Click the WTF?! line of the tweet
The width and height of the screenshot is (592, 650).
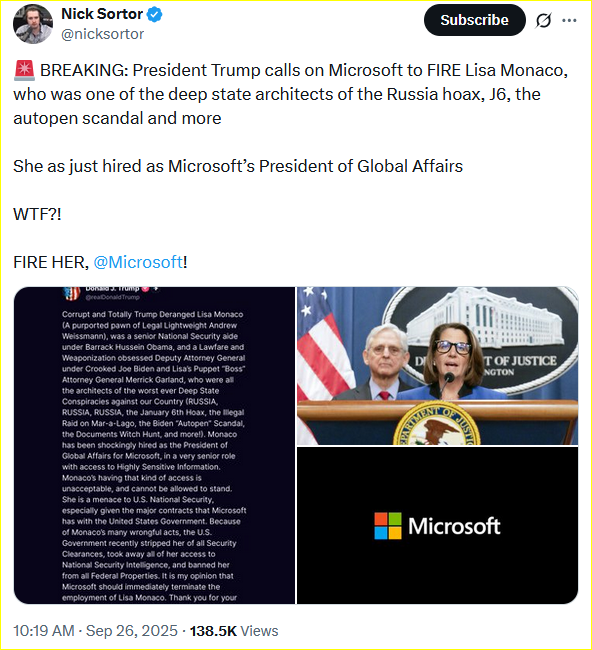pos(37,214)
